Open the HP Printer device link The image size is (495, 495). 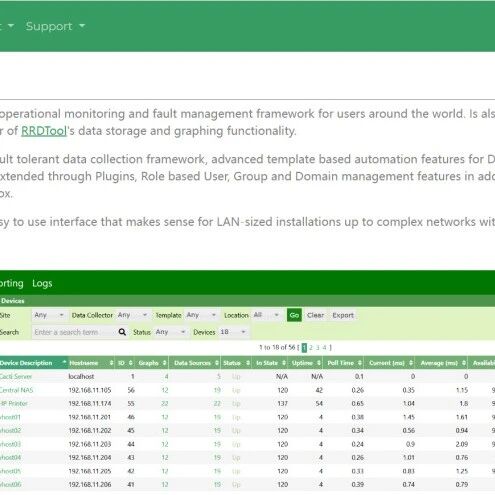click(x=14, y=403)
